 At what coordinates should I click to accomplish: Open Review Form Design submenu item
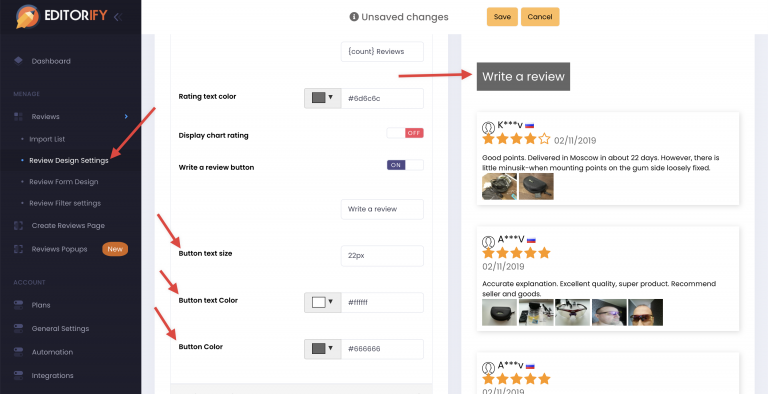(x=64, y=182)
